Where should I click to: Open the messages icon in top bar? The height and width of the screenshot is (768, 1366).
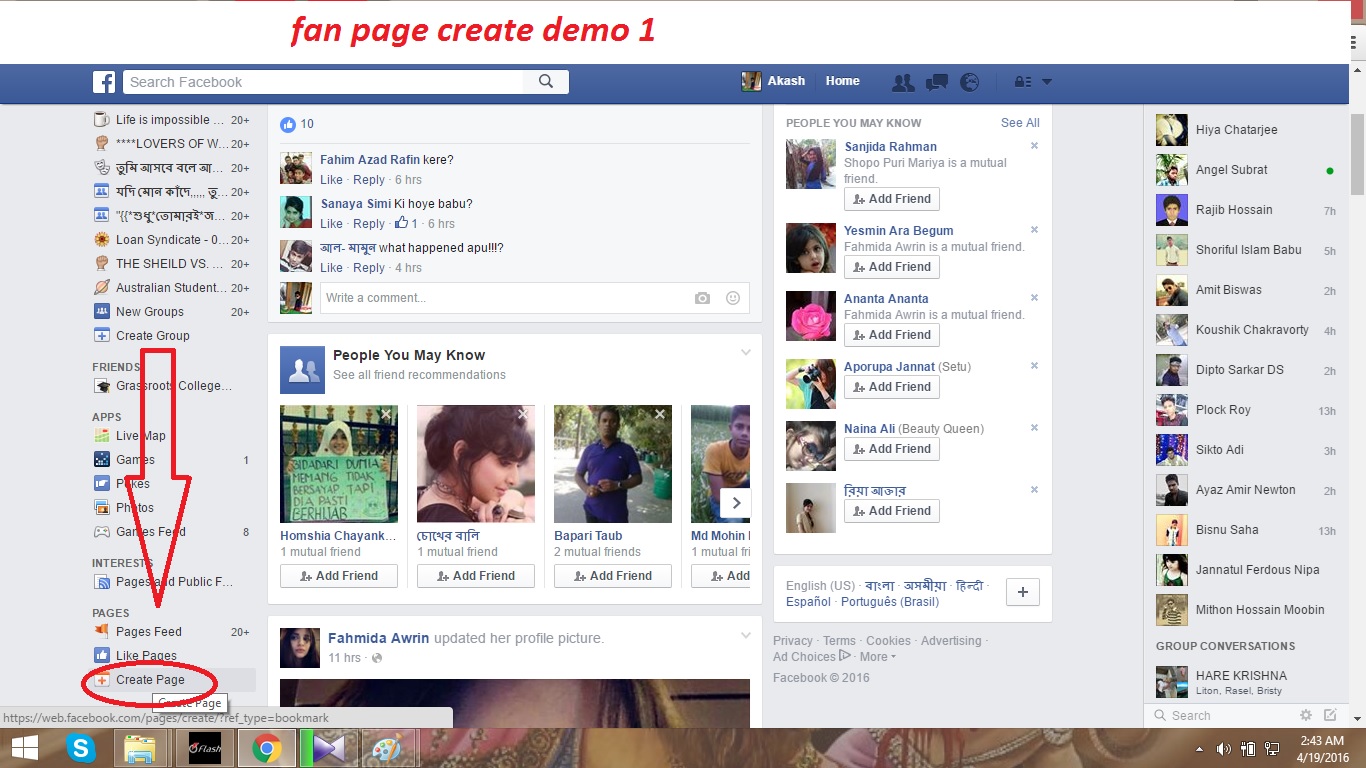pos(937,82)
